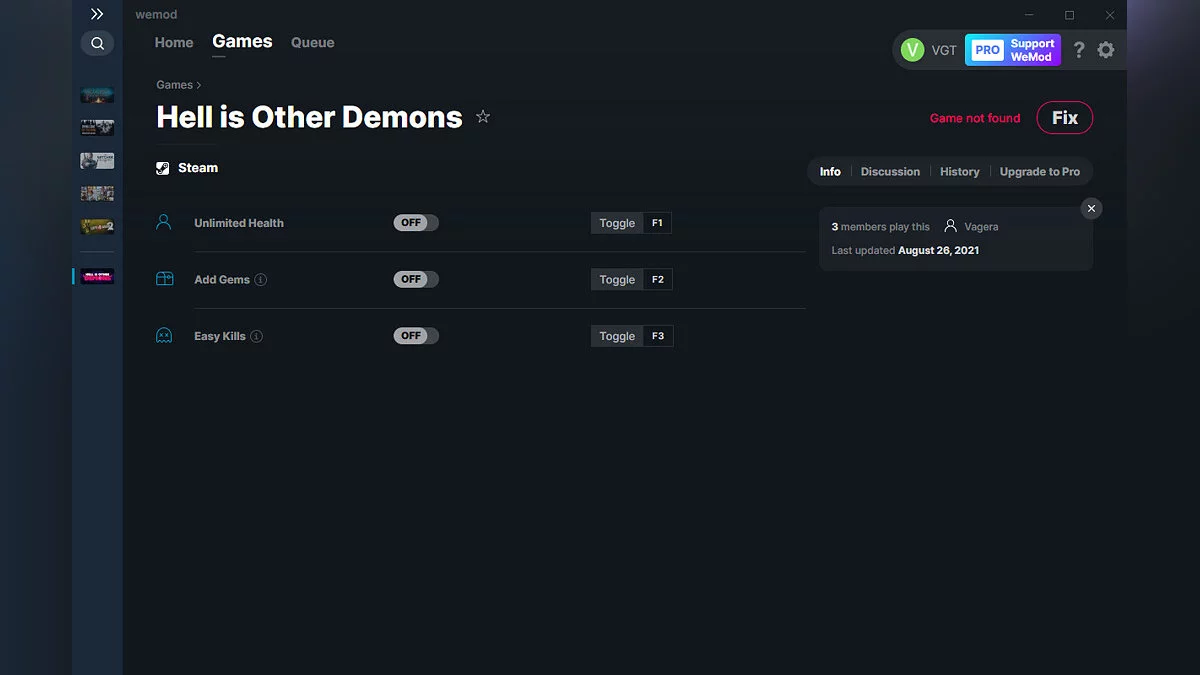
Task: Click the Easy Kills ghost icon
Action: click(x=164, y=336)
